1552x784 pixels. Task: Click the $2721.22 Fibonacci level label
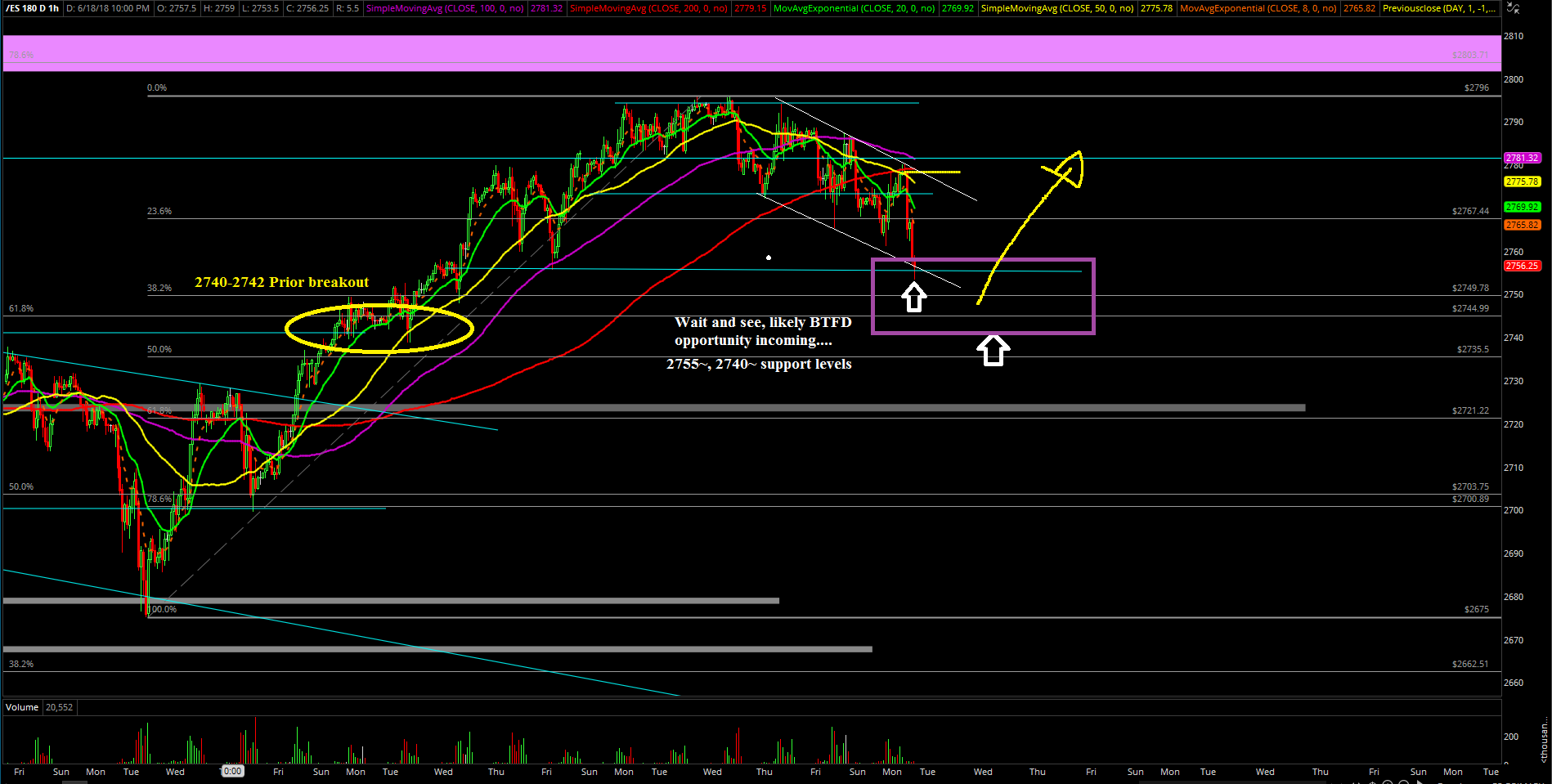click(x=1470, y=410)
